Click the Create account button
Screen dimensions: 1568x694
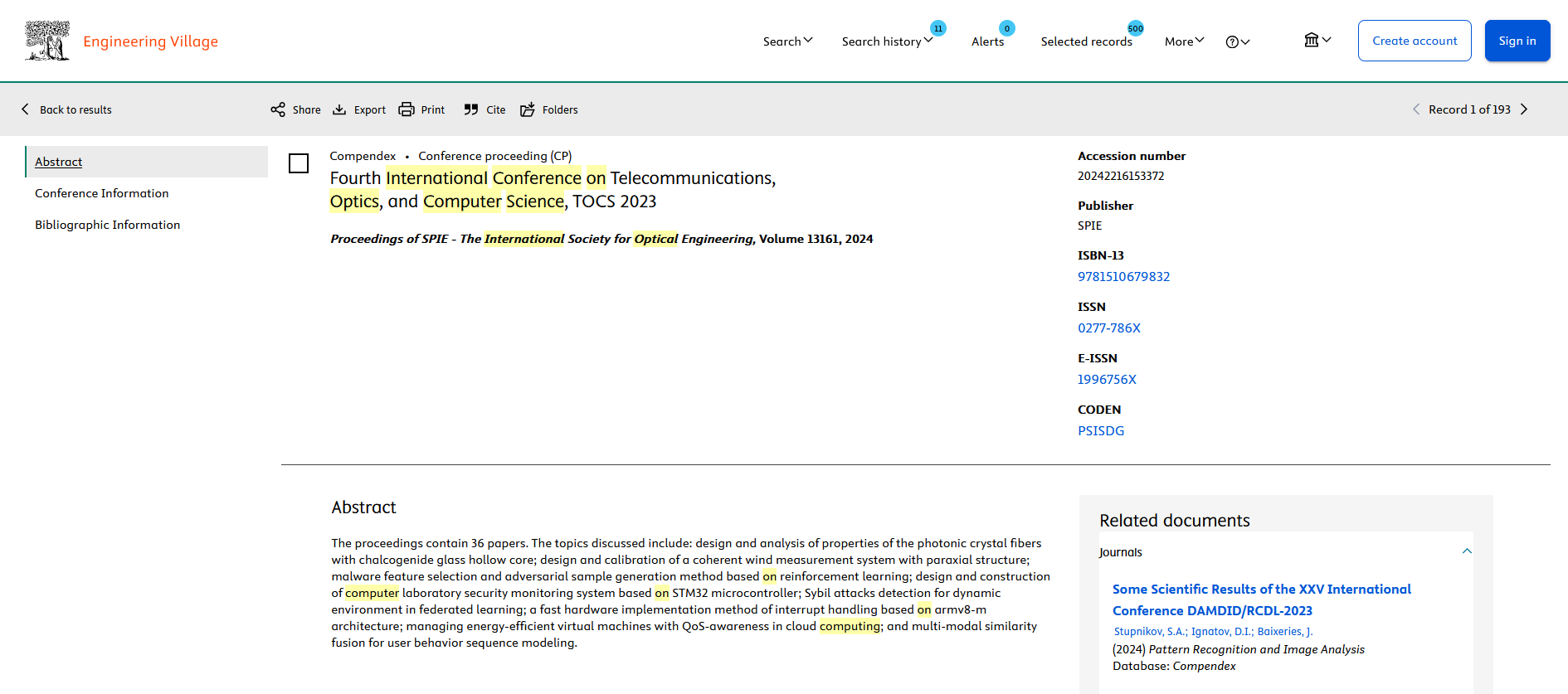pos(1415,41)
